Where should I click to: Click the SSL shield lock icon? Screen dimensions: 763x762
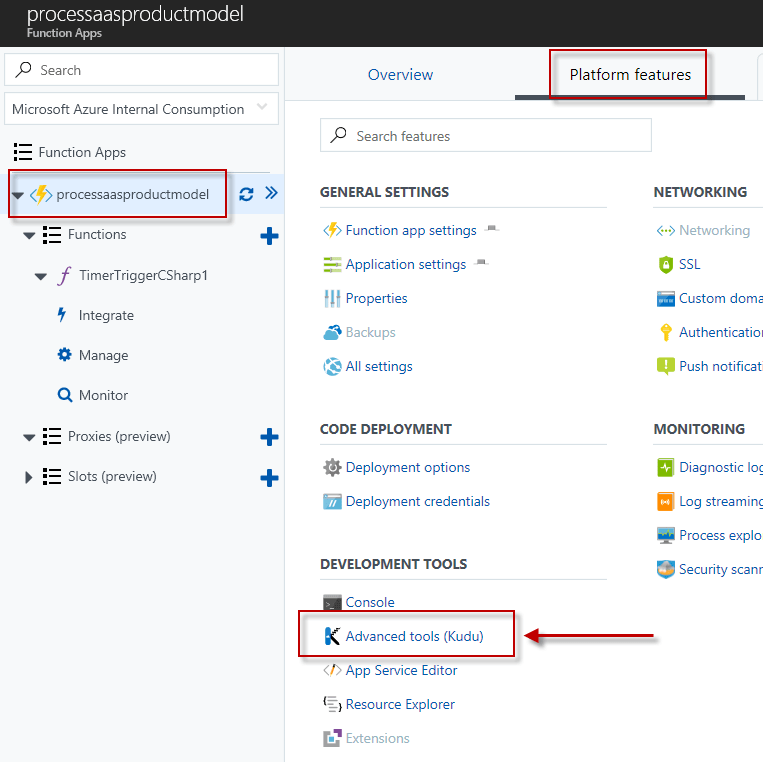click(x=666, y=264)
